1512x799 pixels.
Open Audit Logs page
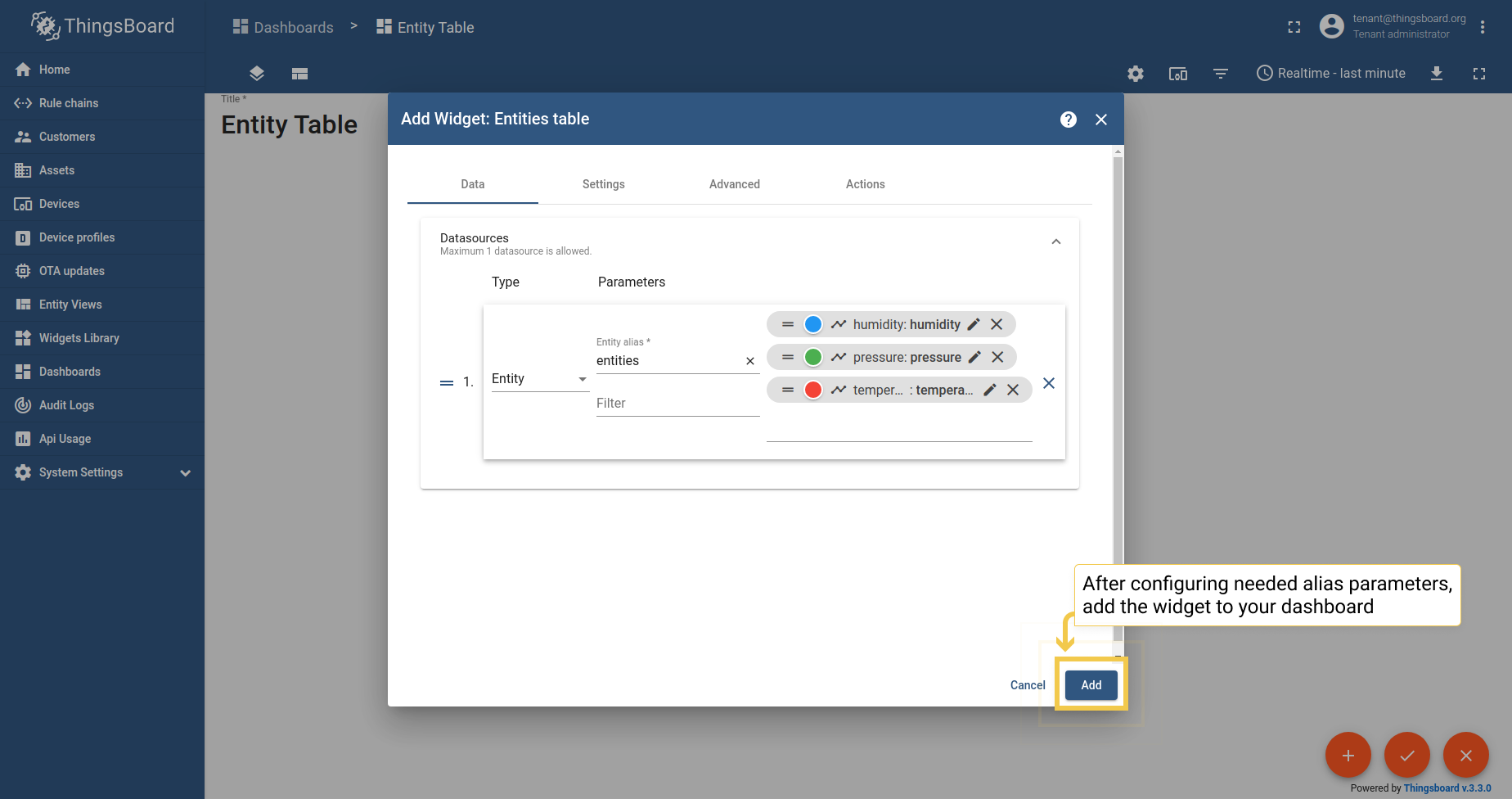[101, 405]
